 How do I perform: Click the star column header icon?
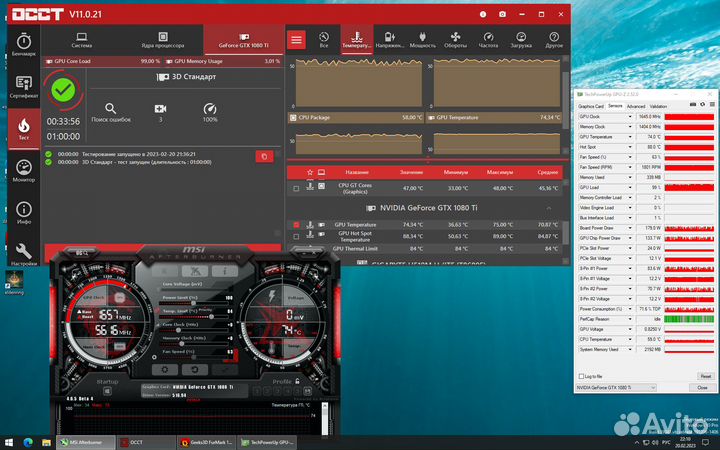310,172
